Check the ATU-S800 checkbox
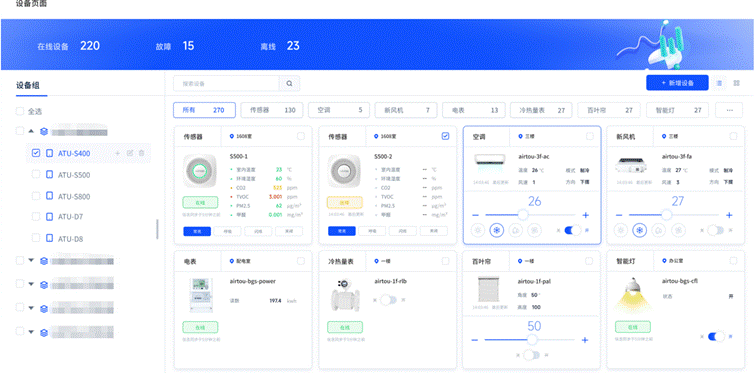This screenshot has width=755, height=373. click(x=36, y=196)
